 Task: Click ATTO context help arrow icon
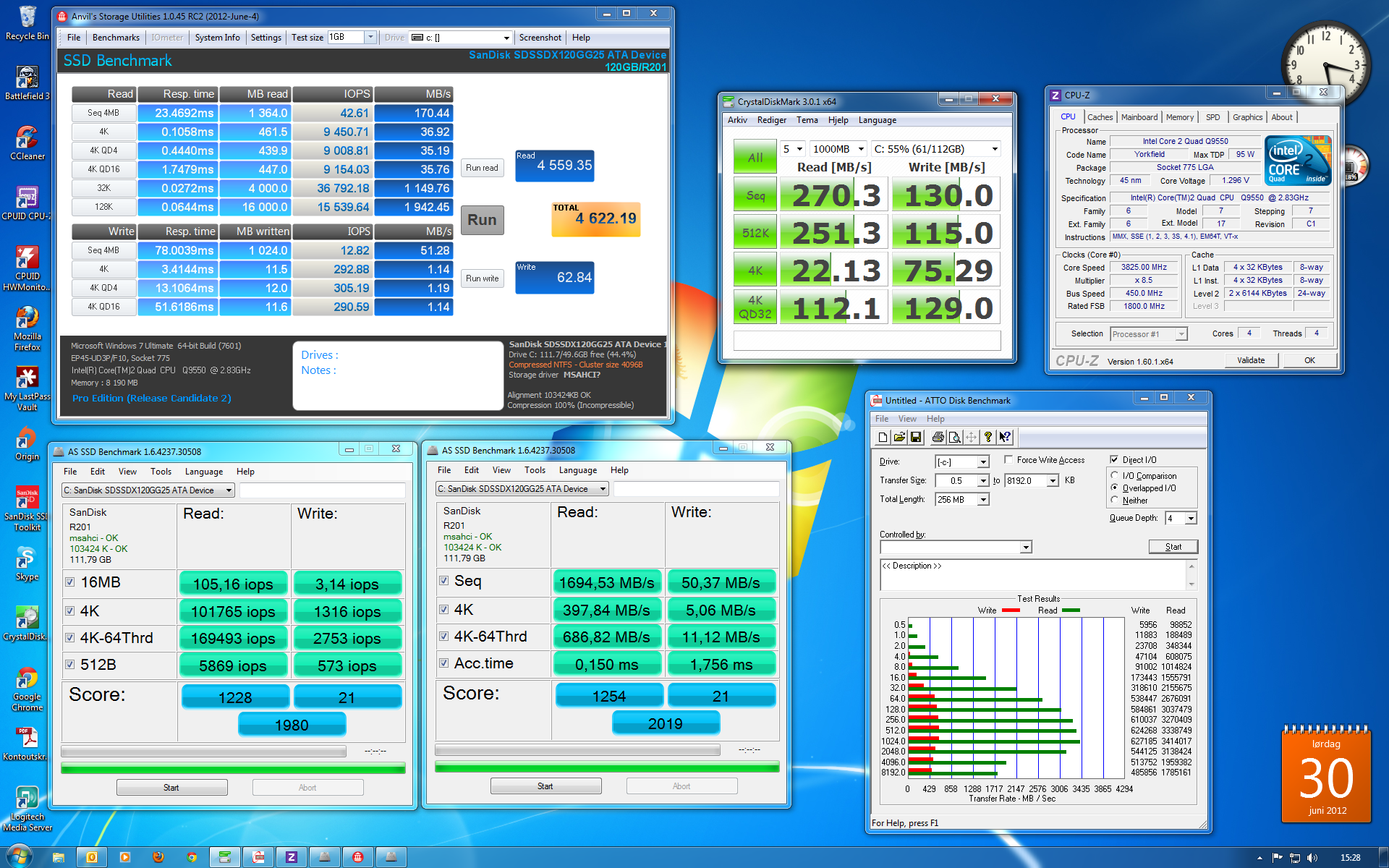point(1005,437)
